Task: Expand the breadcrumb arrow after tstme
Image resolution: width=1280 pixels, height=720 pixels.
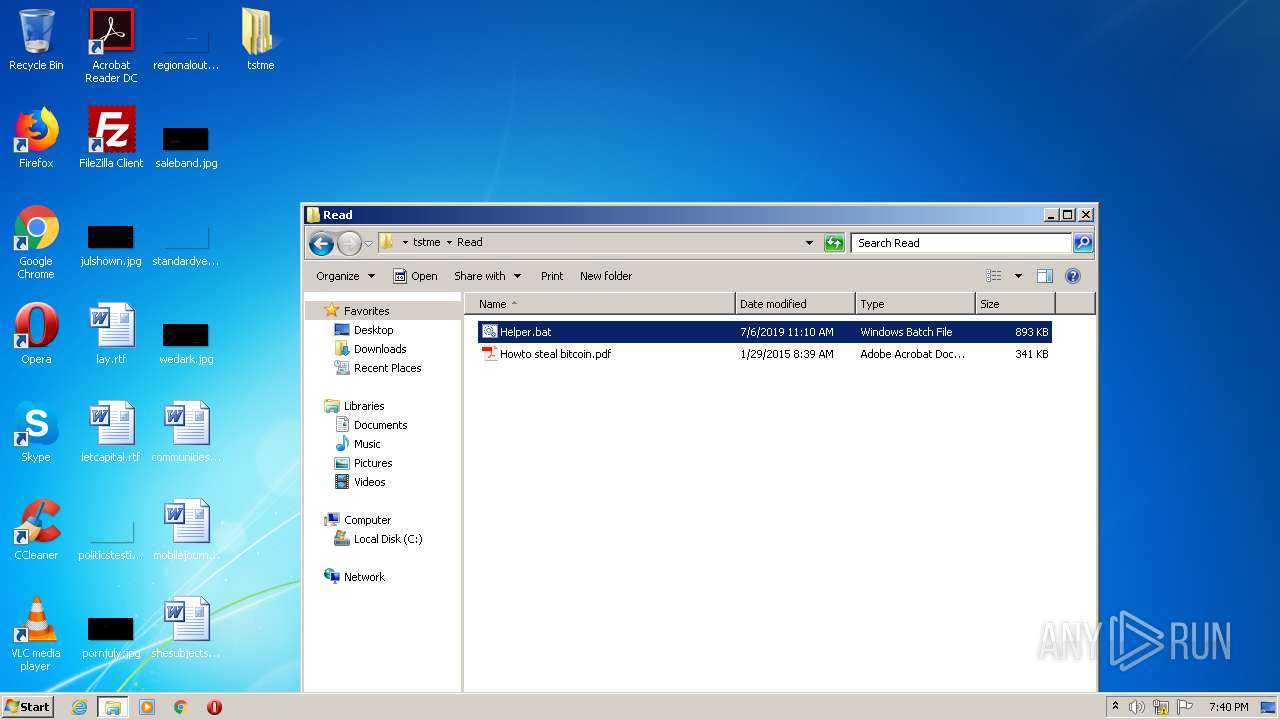Action: [x=449, y=242]
